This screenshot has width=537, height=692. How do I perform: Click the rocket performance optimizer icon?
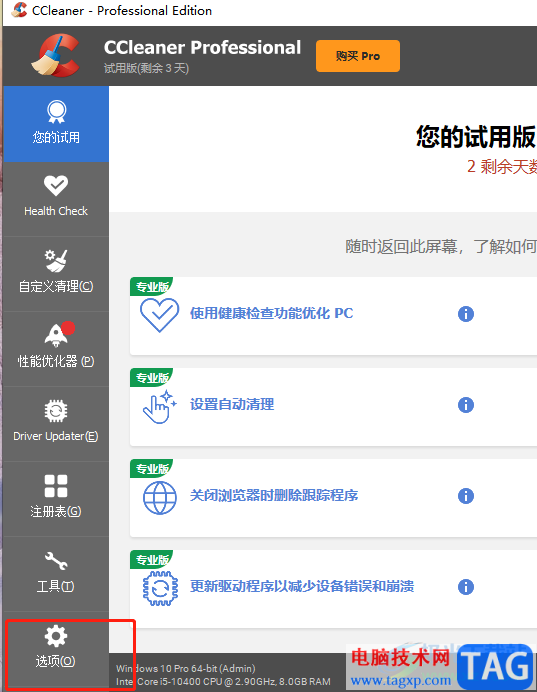click(56, 335)
